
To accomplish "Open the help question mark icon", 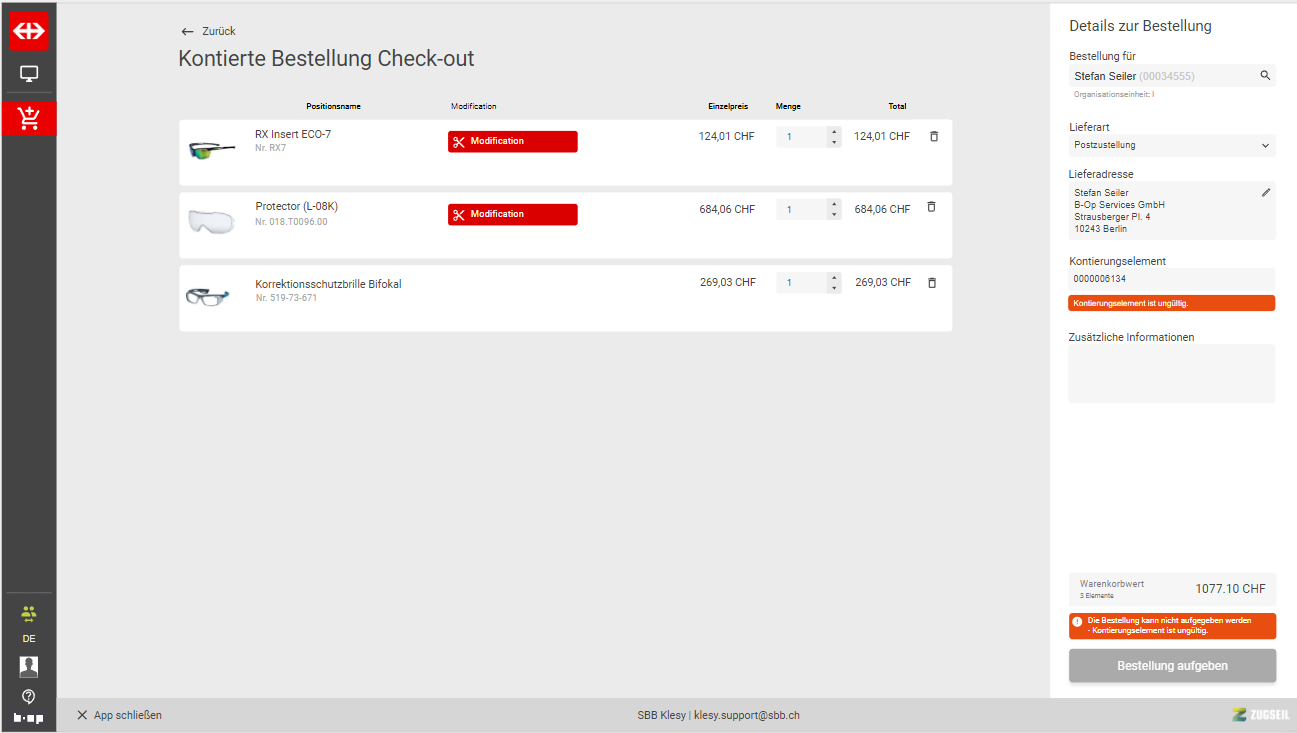I will pyautogui.click(x=29, y=696).
